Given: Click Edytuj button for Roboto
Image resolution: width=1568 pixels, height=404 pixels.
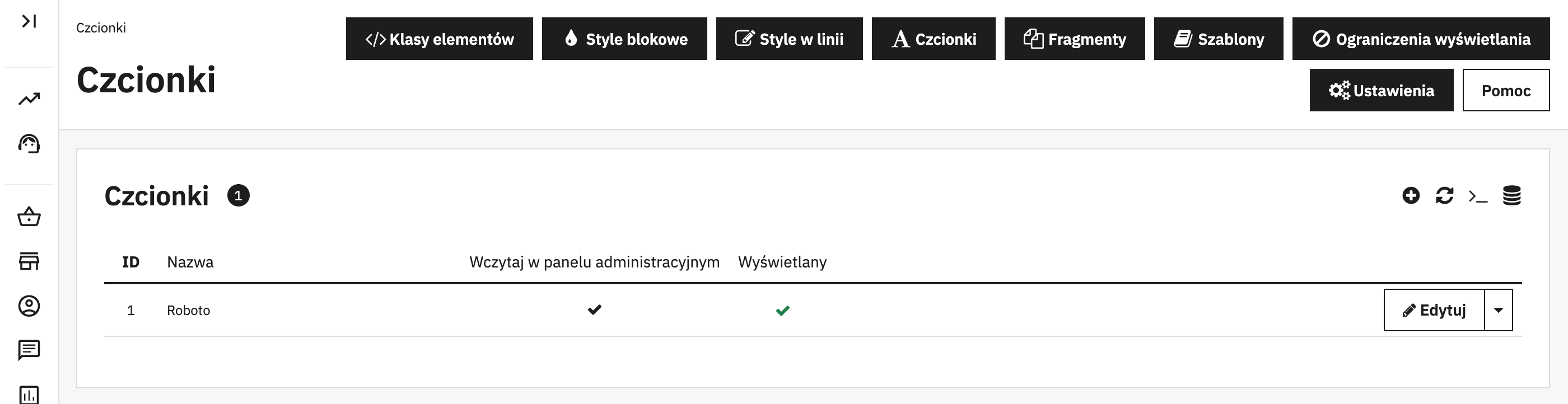Looking at the screenshot, I should coord(1434,311).
